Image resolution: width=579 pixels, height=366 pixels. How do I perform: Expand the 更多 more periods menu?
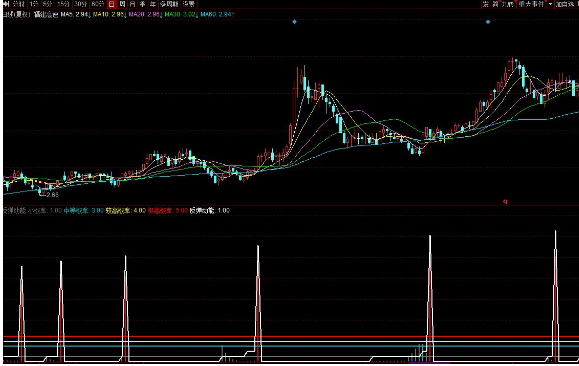click(x=189, y=4)
